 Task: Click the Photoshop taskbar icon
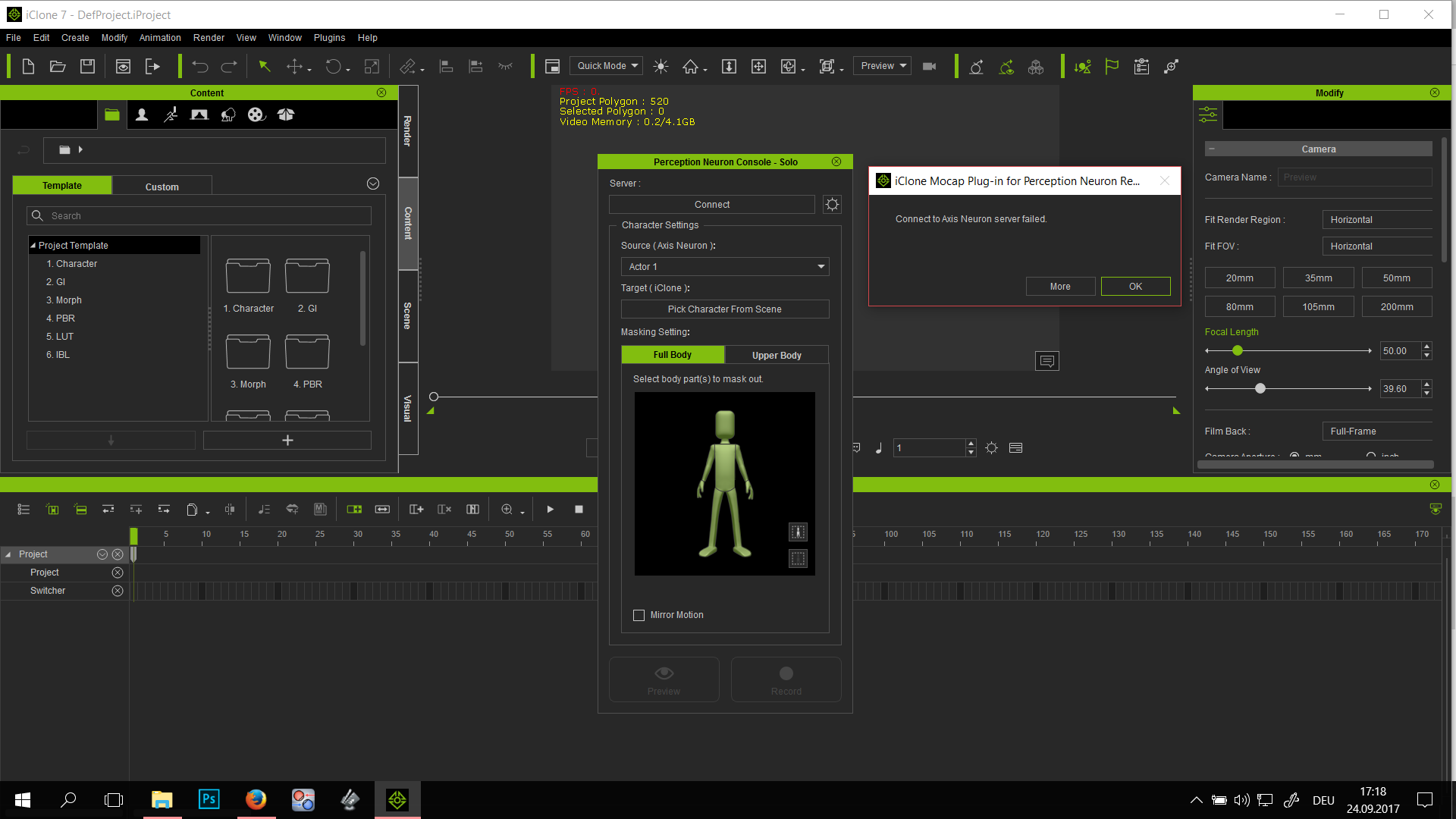tap(209, 798)
